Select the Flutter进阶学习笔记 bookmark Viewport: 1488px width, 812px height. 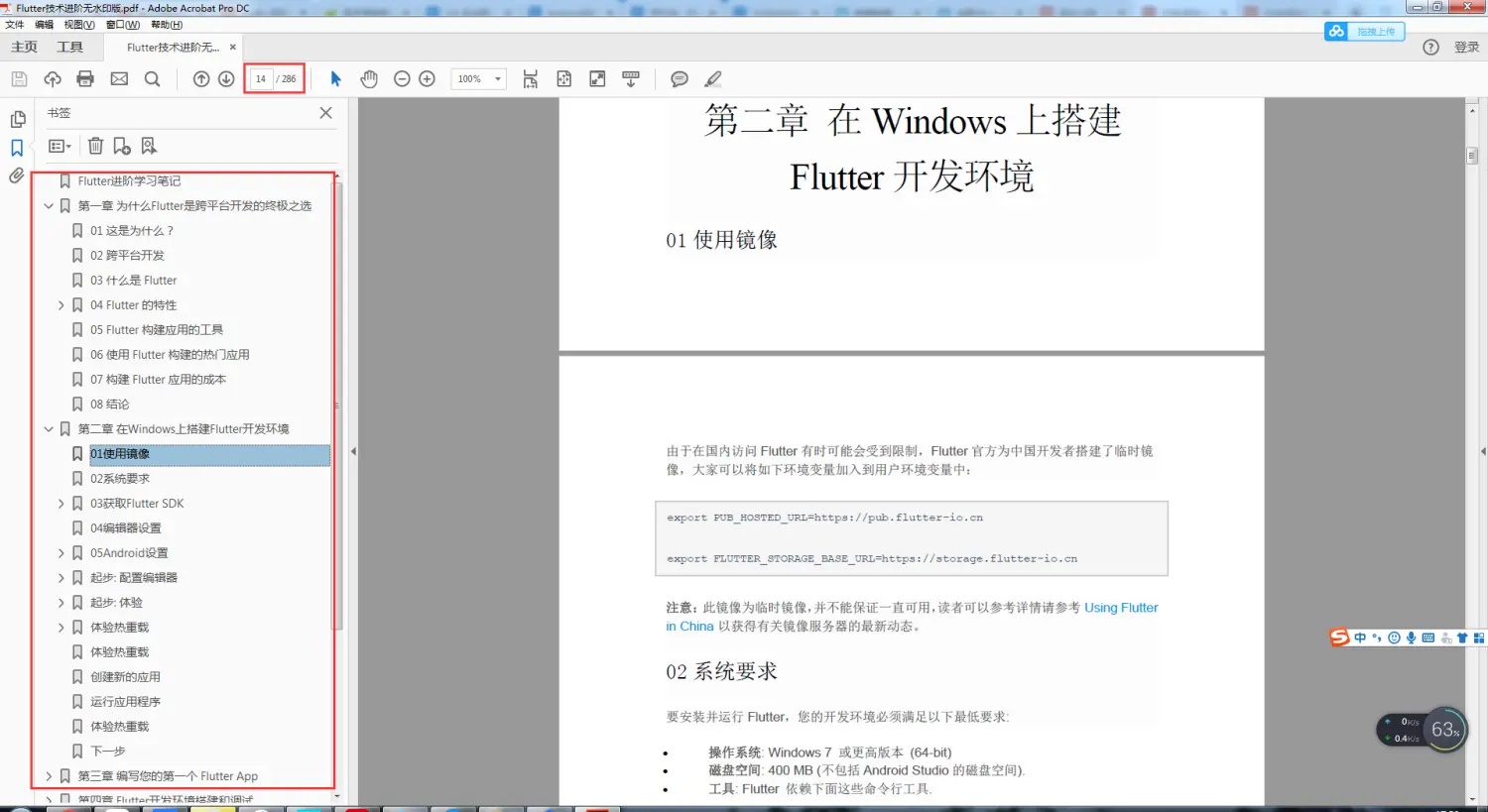(x=129, y=181)
